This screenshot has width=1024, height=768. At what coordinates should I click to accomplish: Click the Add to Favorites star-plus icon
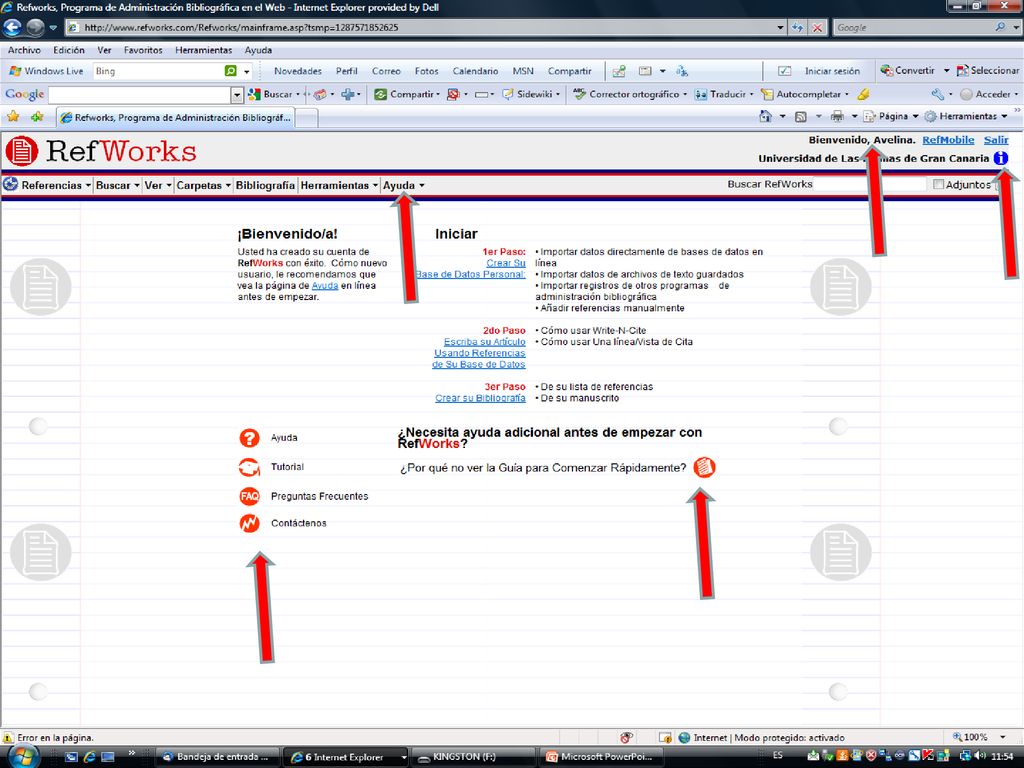pyautogui.click(x=37, y=116)
